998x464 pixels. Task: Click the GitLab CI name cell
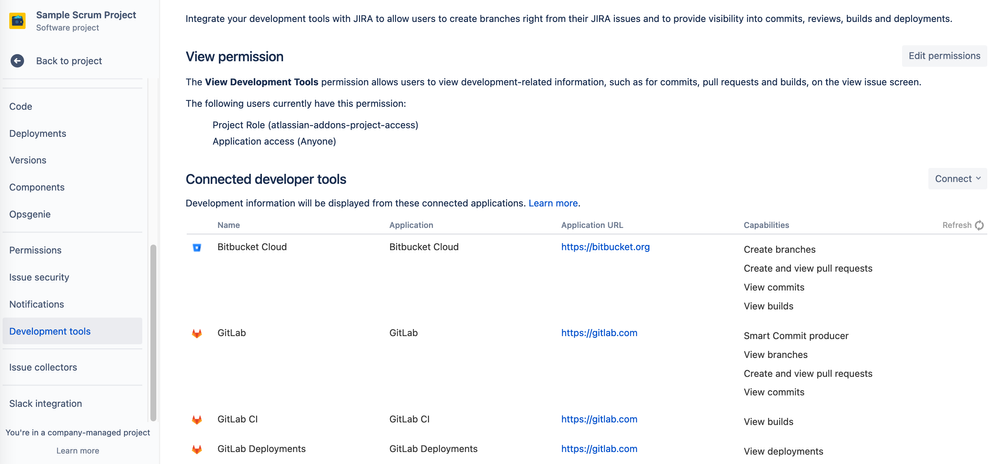coord(237,419)
